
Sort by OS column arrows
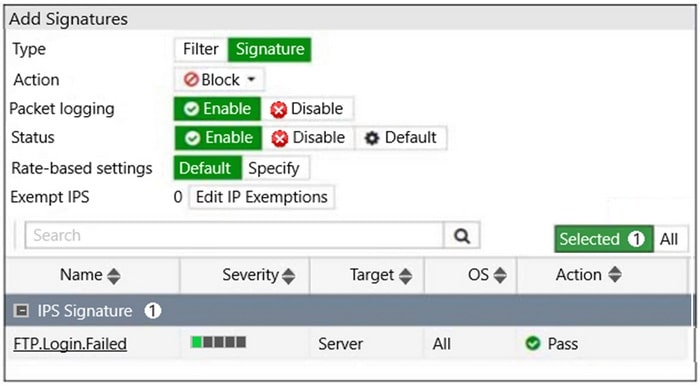click(500, 275)
